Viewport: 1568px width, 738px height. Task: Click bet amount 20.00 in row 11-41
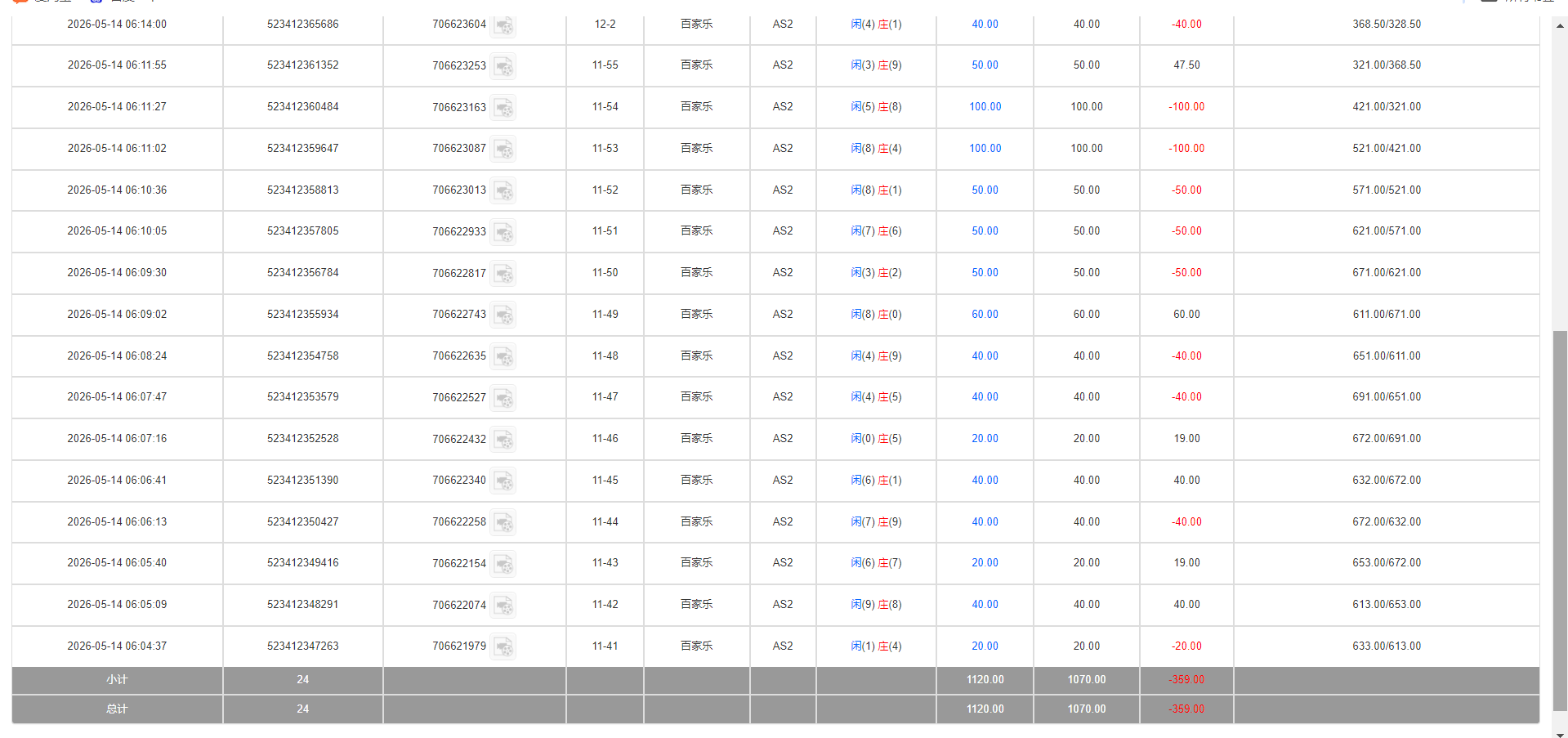click(985, 646)
